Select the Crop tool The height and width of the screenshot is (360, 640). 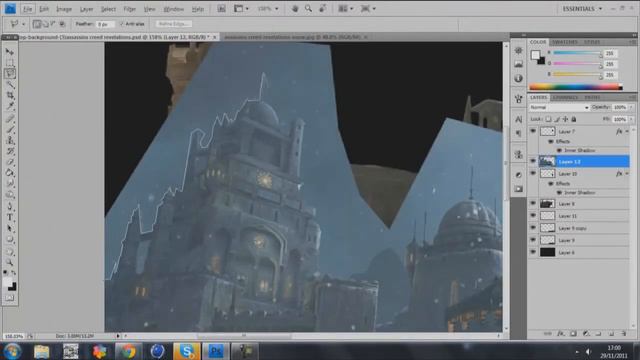10,96
